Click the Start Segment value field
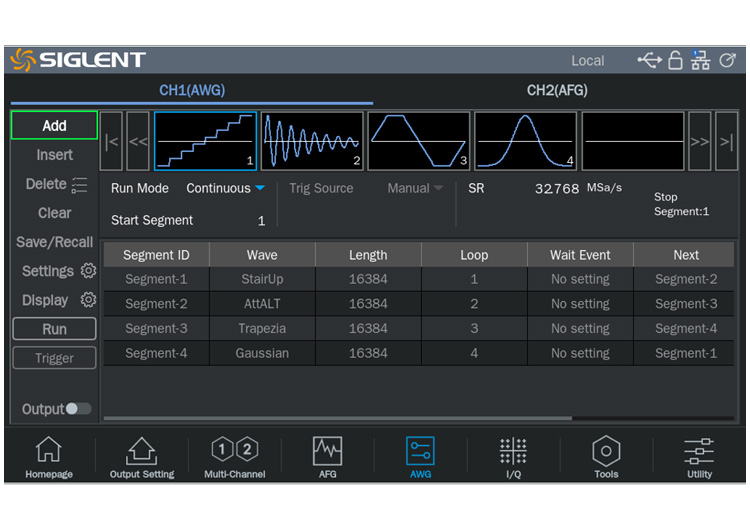This screenshot has height=530, width=750. (x=261, y=220)
